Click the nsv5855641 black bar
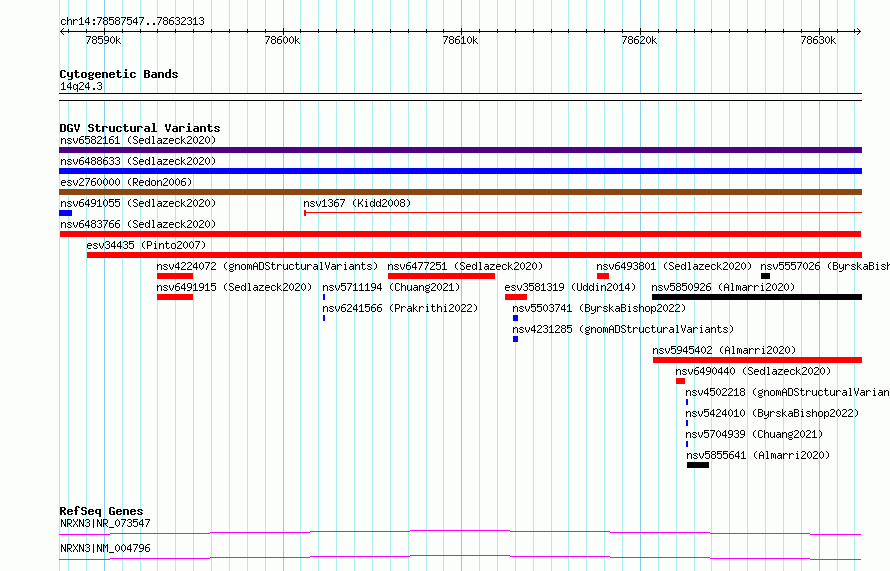The image size is (890, 571). (698, 465)
